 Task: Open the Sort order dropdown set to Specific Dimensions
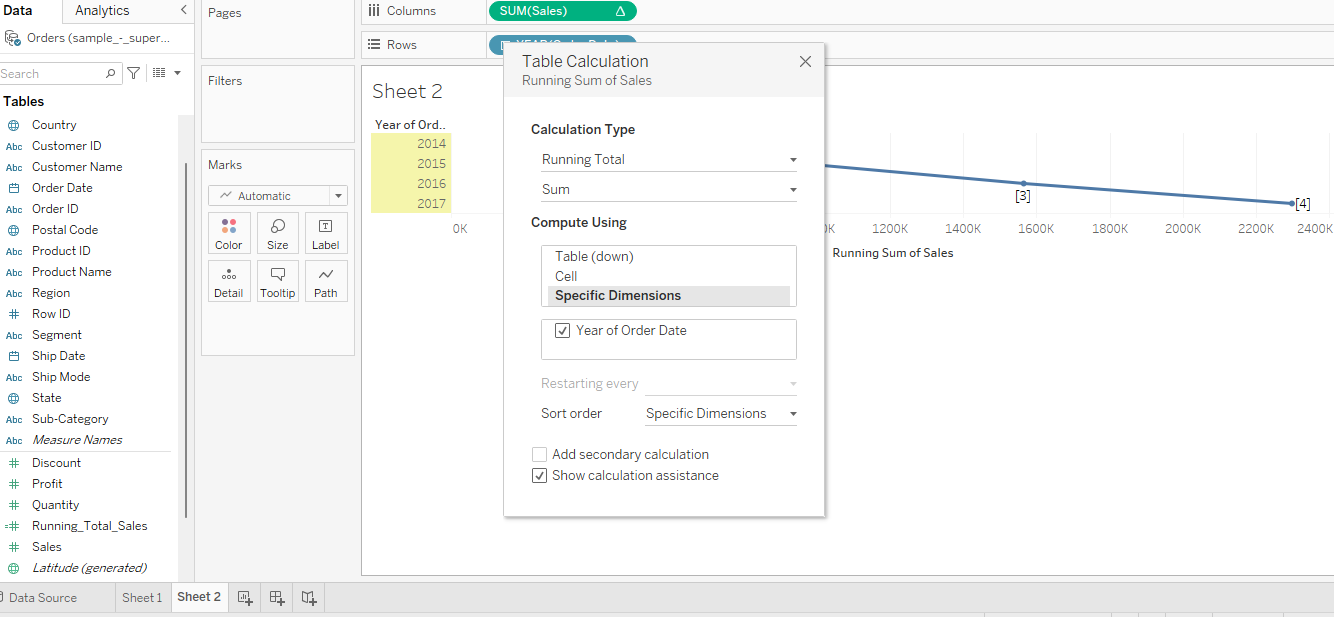pos(720,413)
